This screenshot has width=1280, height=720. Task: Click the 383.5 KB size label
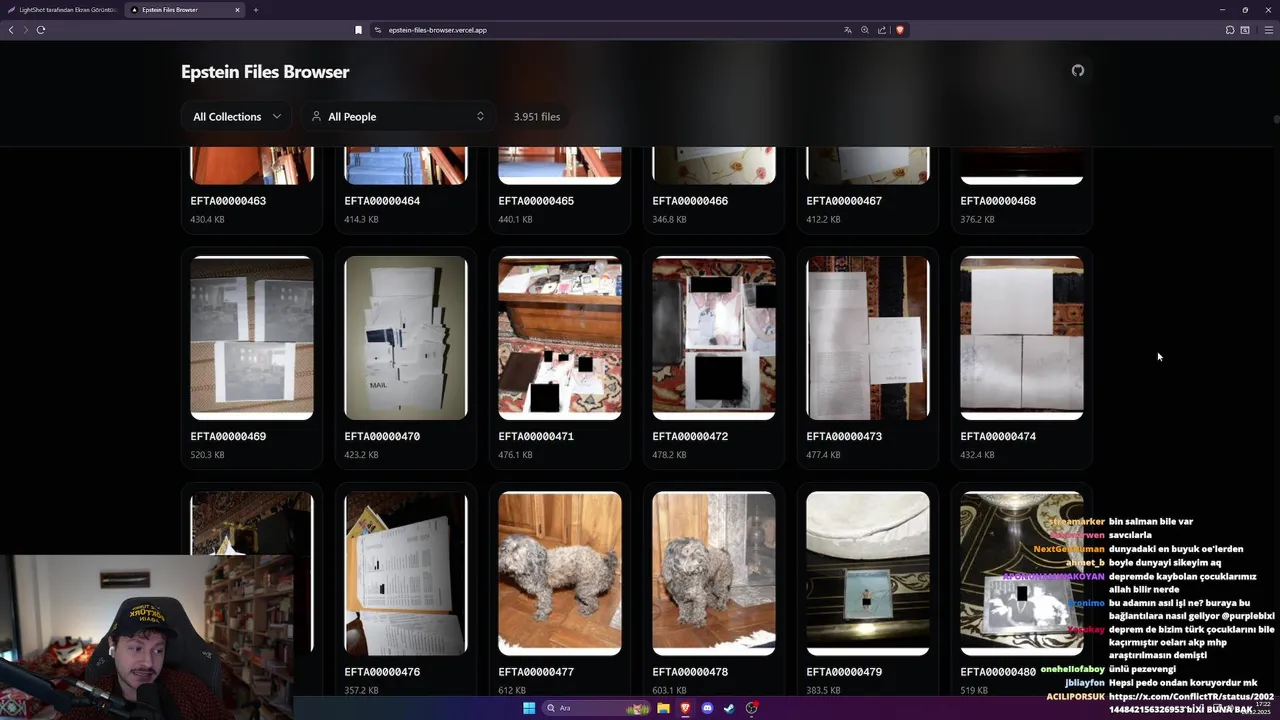(x=823, y=690)
